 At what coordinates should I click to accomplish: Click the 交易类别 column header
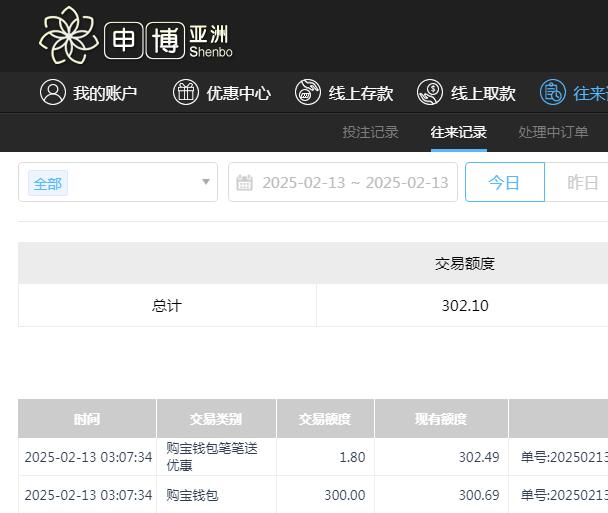point(216,419)
